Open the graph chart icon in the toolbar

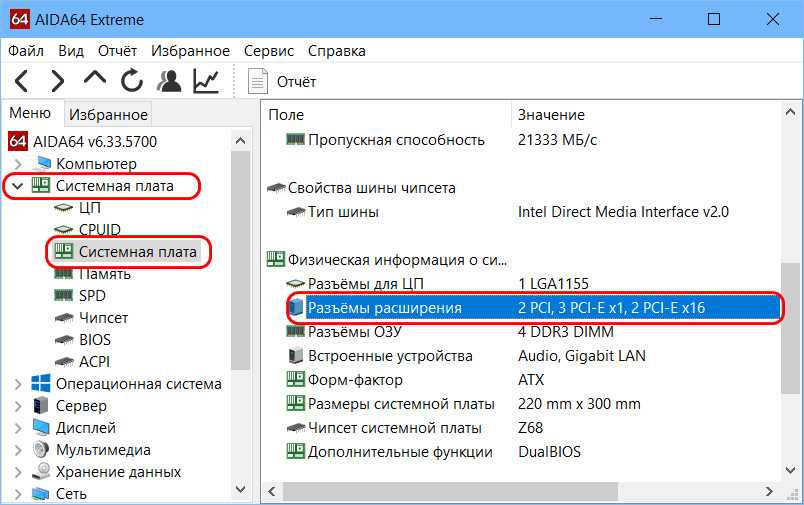click(206, 81)
